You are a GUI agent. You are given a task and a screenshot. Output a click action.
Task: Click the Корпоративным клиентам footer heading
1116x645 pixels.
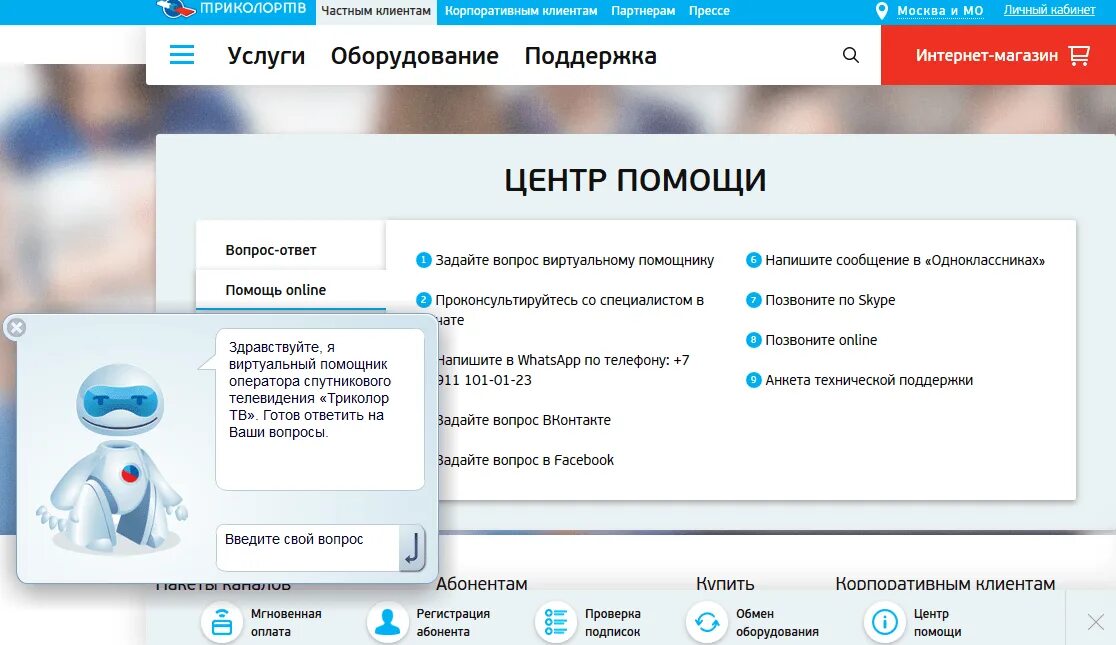coord(945,583)
